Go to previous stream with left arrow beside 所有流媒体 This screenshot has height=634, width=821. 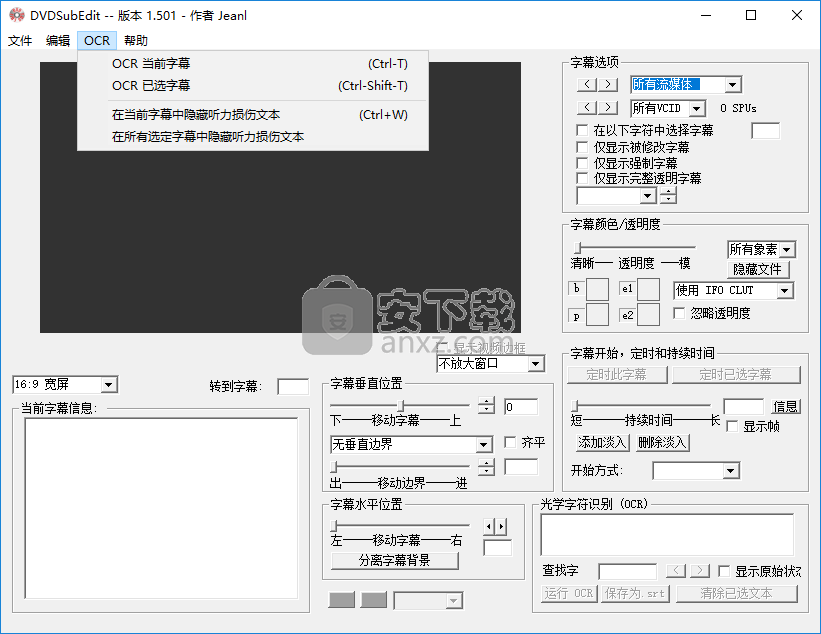point(587,84)
